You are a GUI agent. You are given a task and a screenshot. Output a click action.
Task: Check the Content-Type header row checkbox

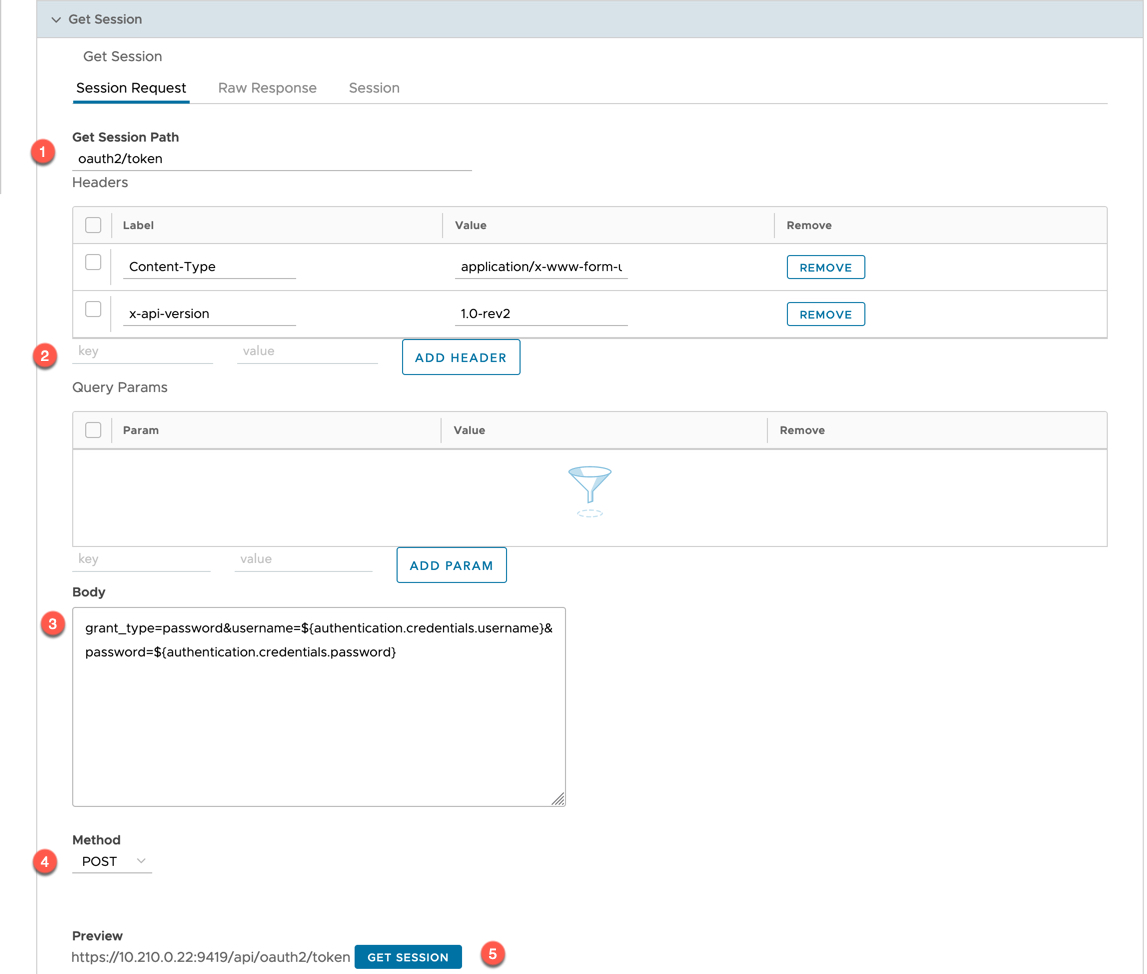pyautogui.click(x=93, y=263)
